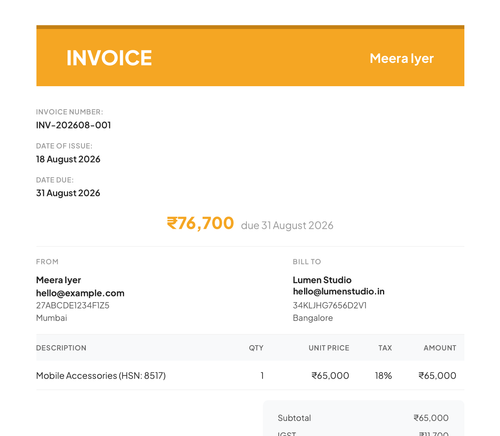Click the ₹76,700 total amount

(200, 223)
